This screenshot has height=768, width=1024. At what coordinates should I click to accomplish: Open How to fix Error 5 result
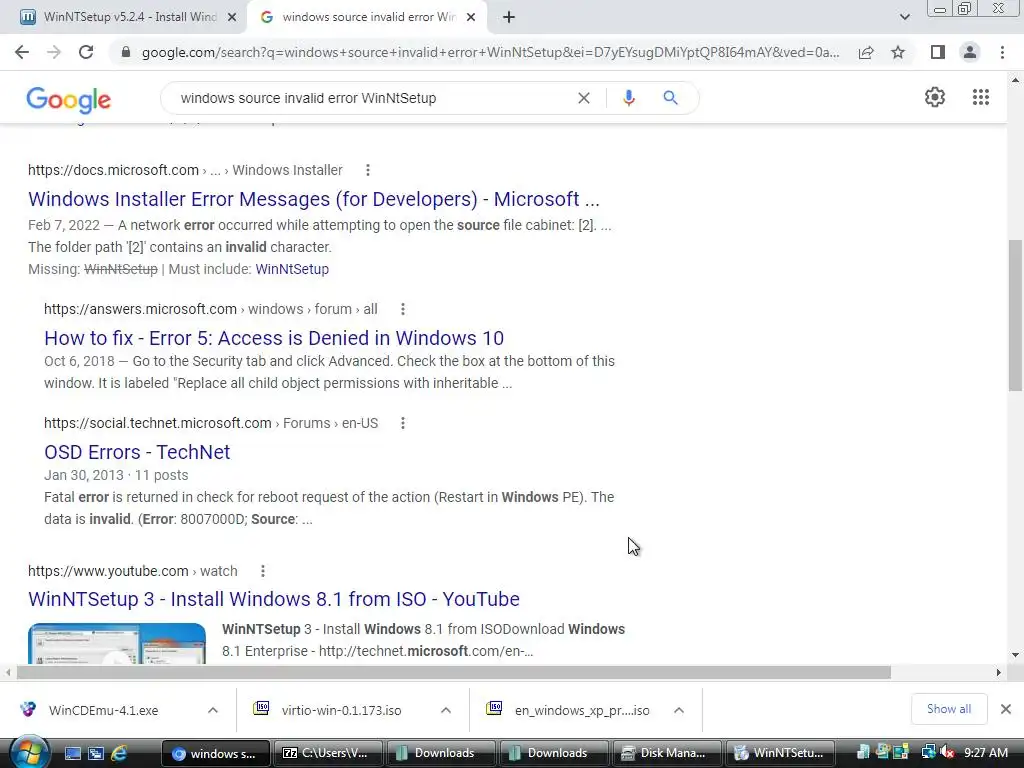(x=274, y=338)
